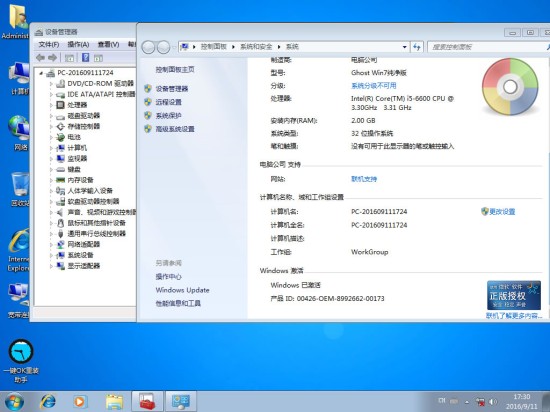This screenshot has height=412, width=550.
Task: Click the Back button in System window
Action: tap(148, 47)
